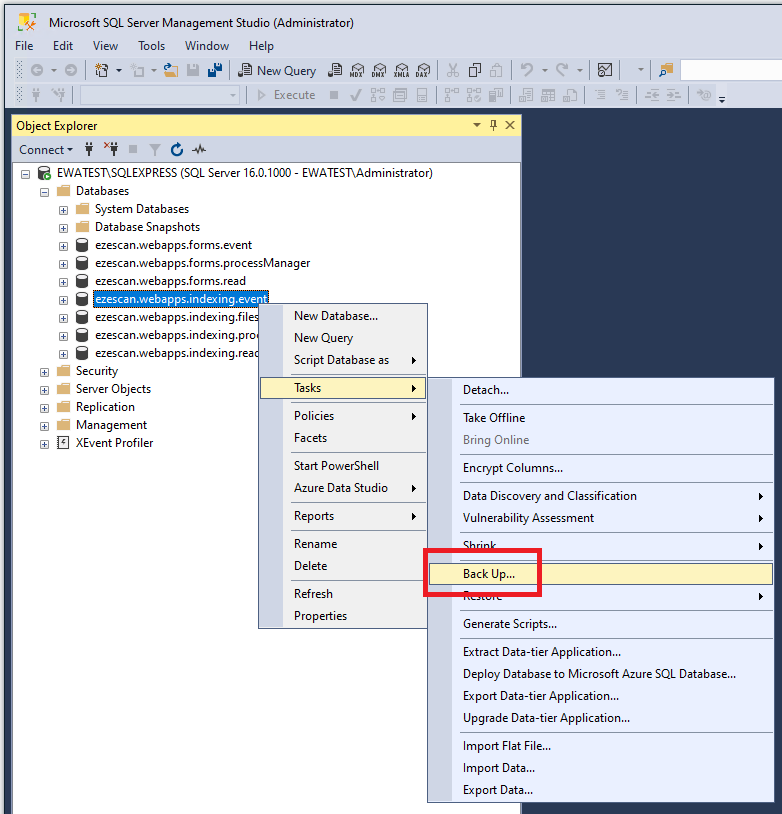
Task: Click the New Query toolbar button
Action: (277, 70)
